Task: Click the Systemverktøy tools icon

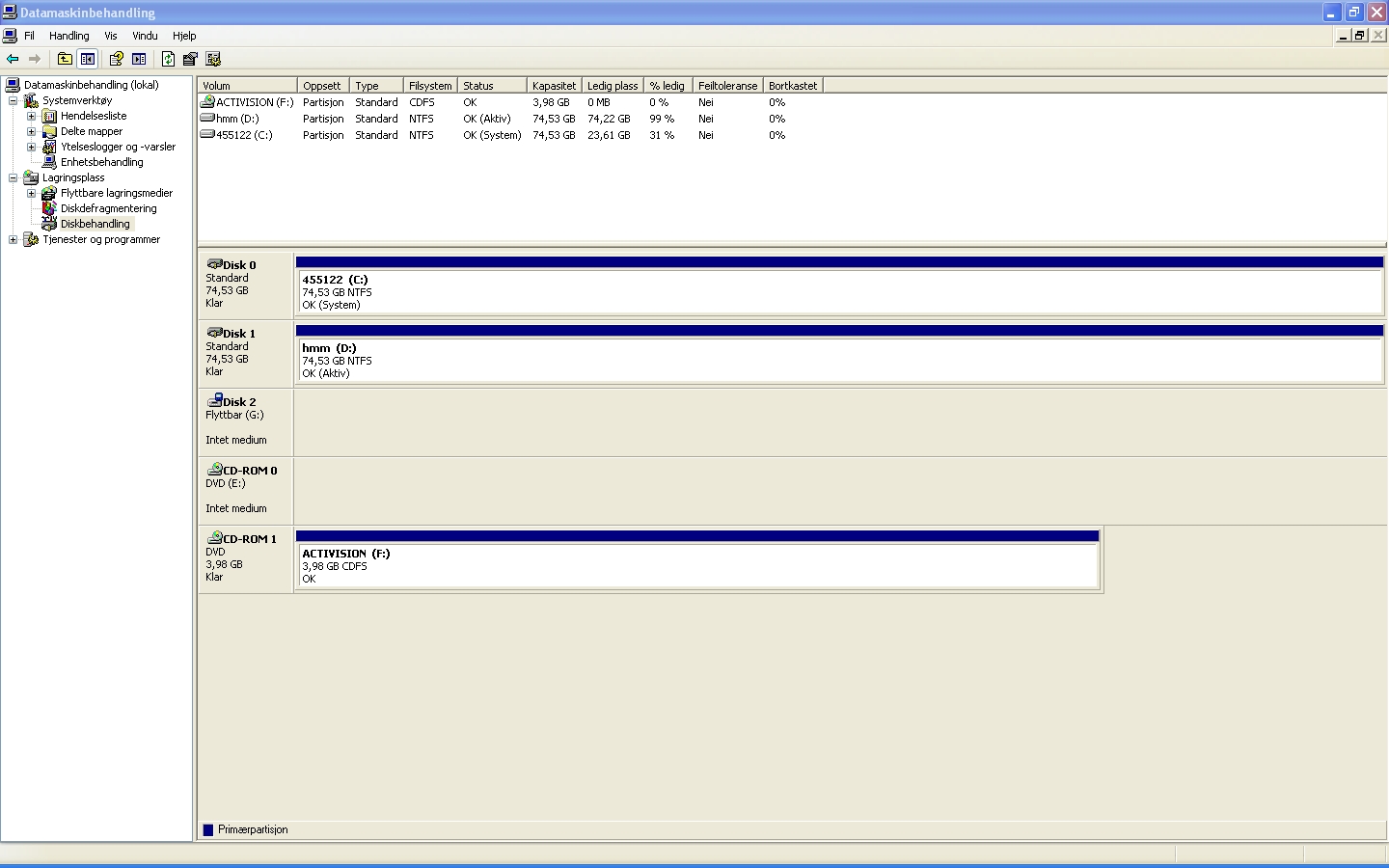Action: click(31, 100)
